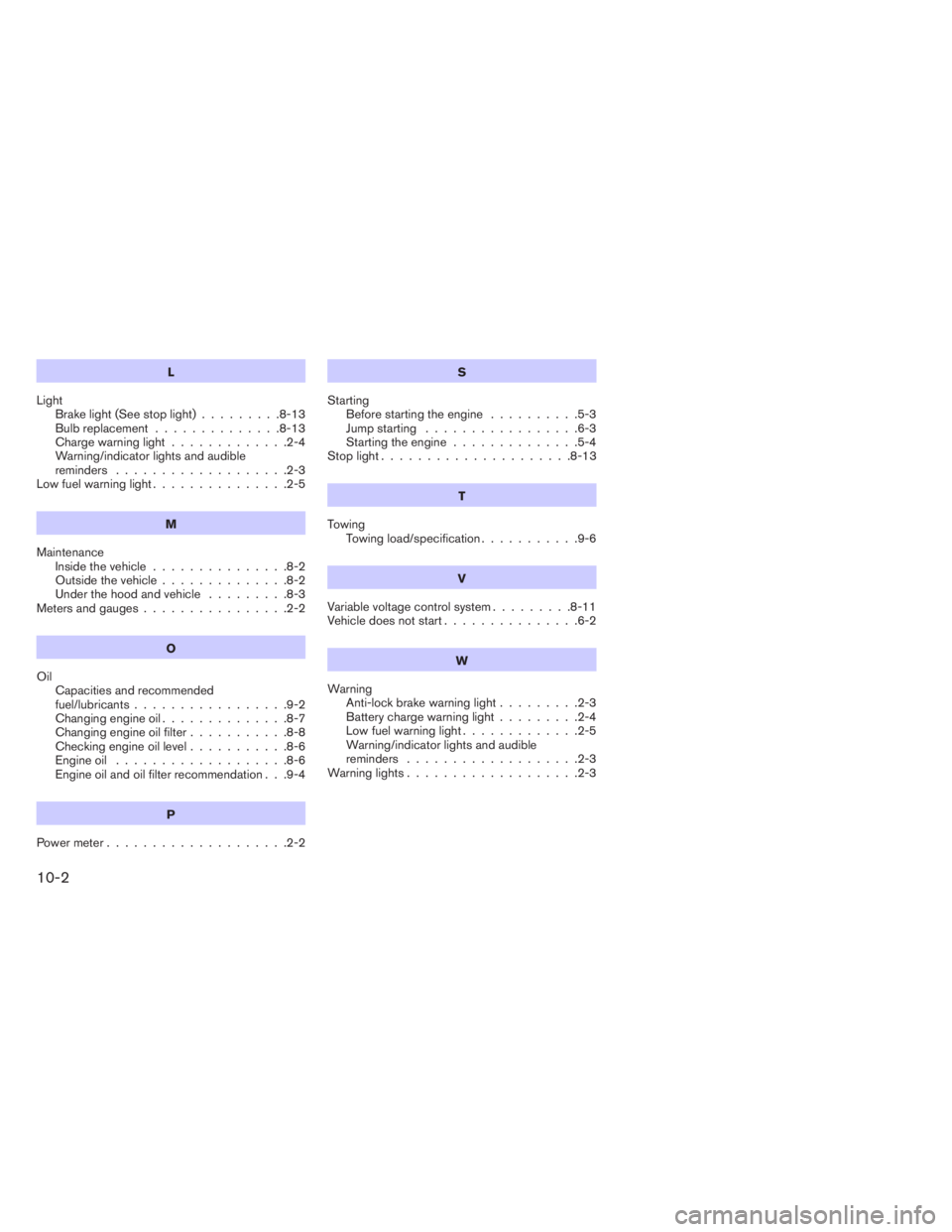The width and height of the screenshot is (952, 1232).
Task: Click the L section header bar
Action: (171, 371)
